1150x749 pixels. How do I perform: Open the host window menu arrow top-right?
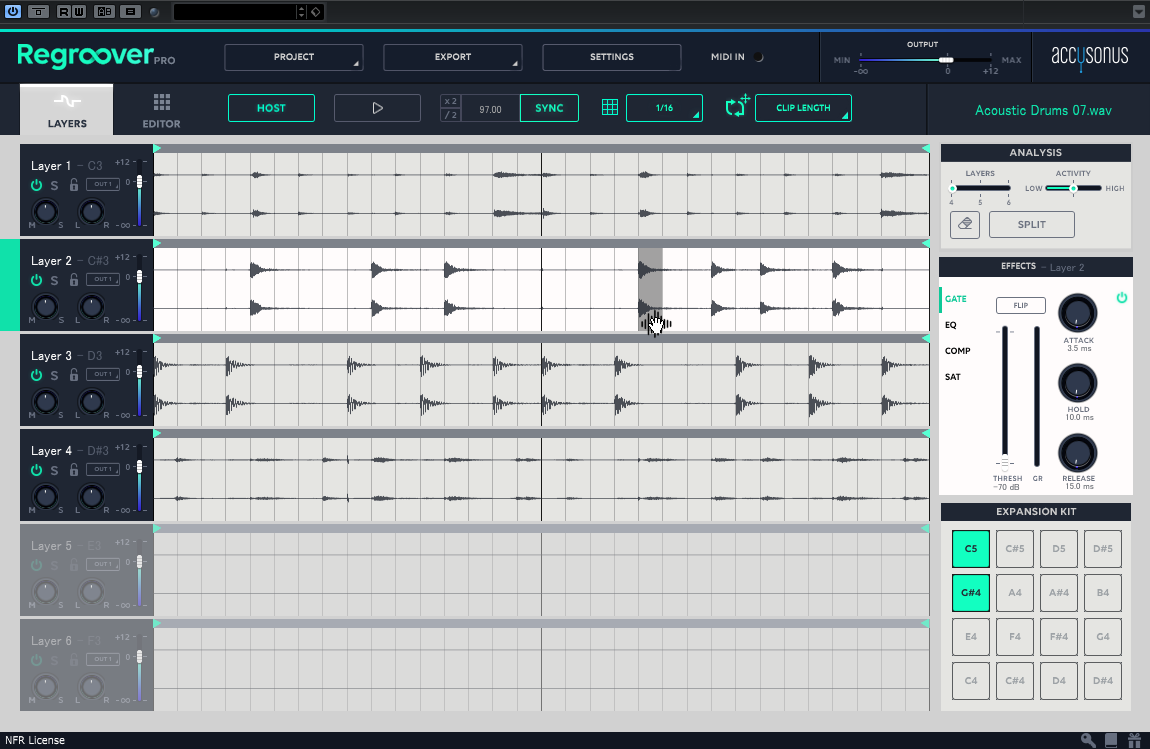1138,12
